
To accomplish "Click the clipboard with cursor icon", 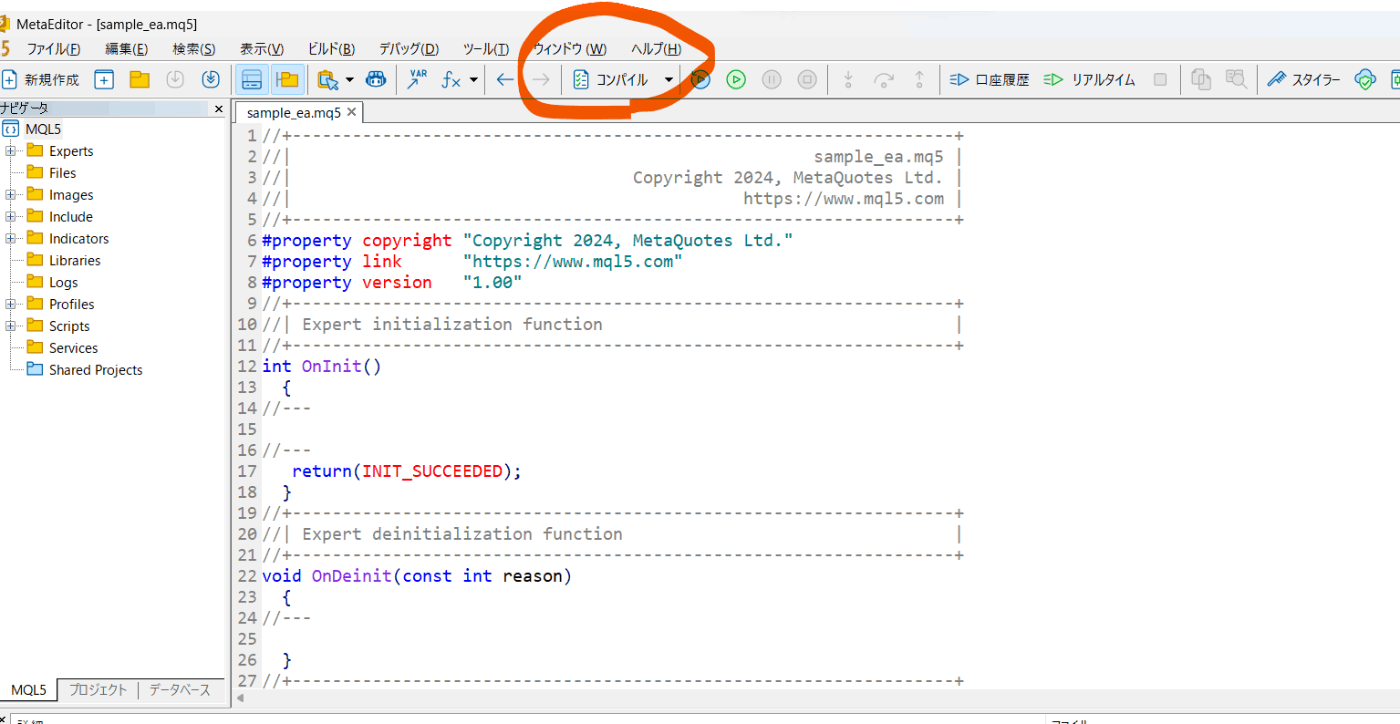I will [326, 80].
